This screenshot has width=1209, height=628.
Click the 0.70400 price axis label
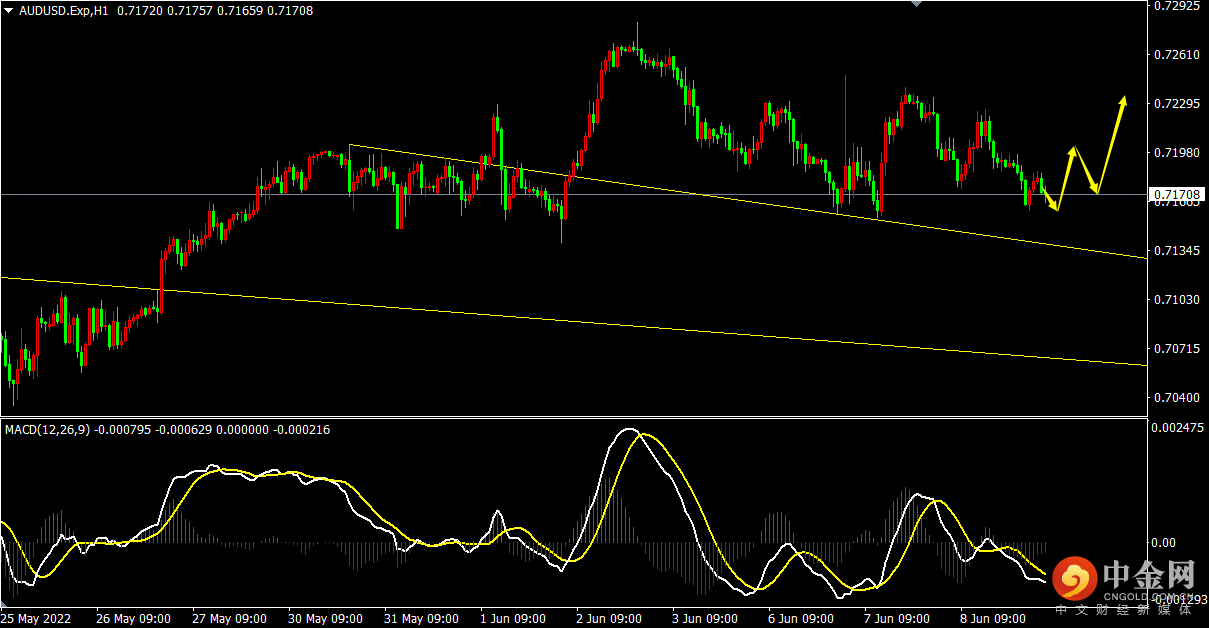point(1176,398)
